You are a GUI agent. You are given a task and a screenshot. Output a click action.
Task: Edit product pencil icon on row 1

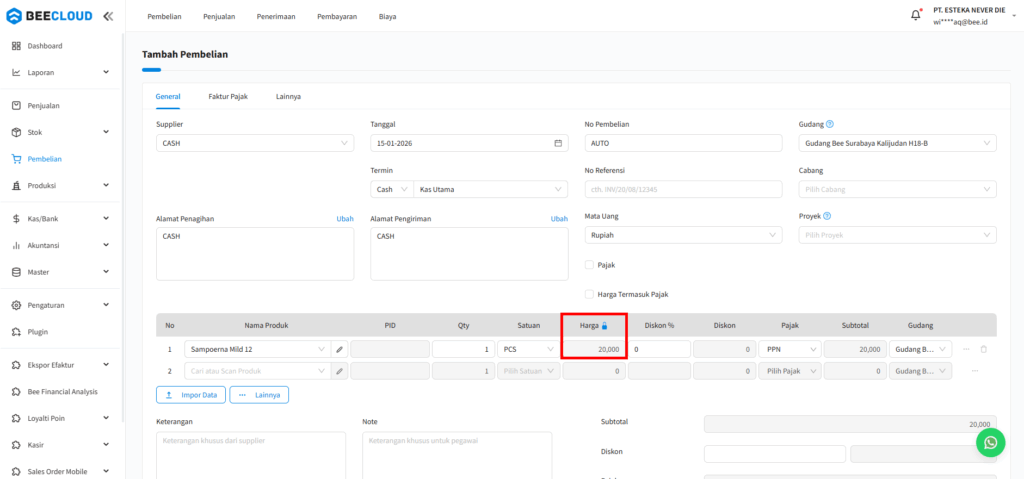point(340,350)
